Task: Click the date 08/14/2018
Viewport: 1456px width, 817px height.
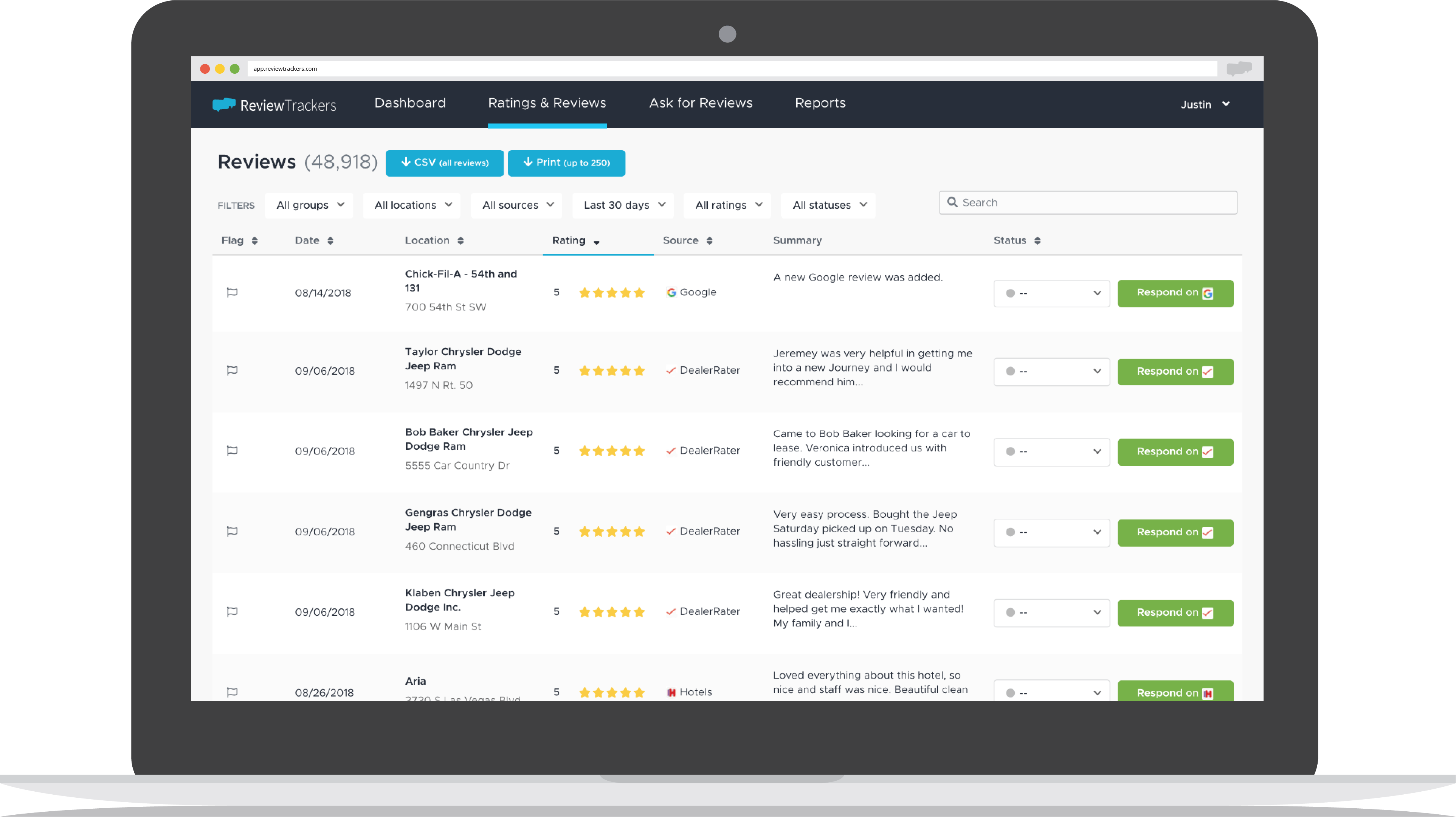Action: (x=323, y=293)
